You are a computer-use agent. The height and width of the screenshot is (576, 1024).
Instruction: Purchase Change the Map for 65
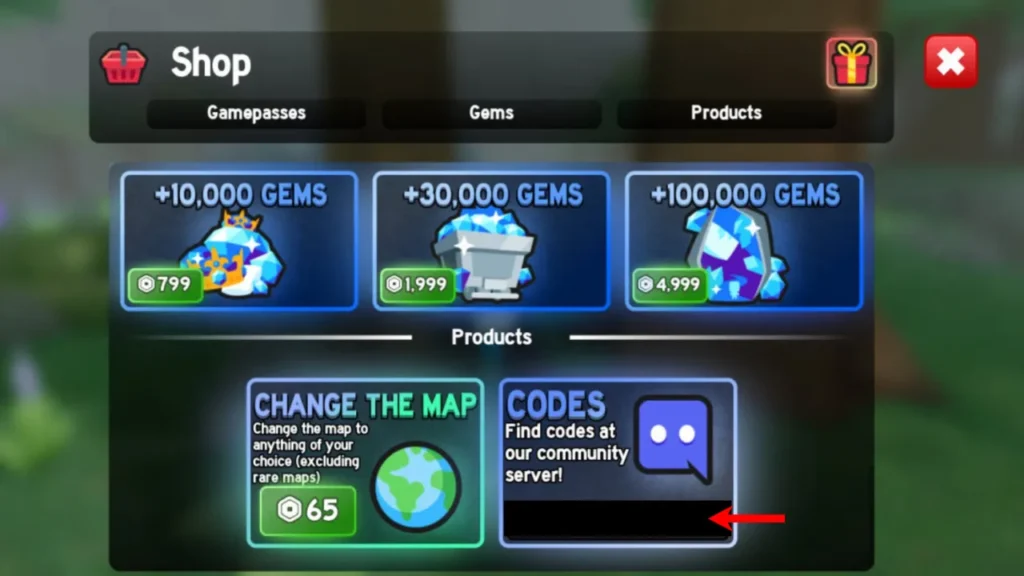(x=308, y=509)
